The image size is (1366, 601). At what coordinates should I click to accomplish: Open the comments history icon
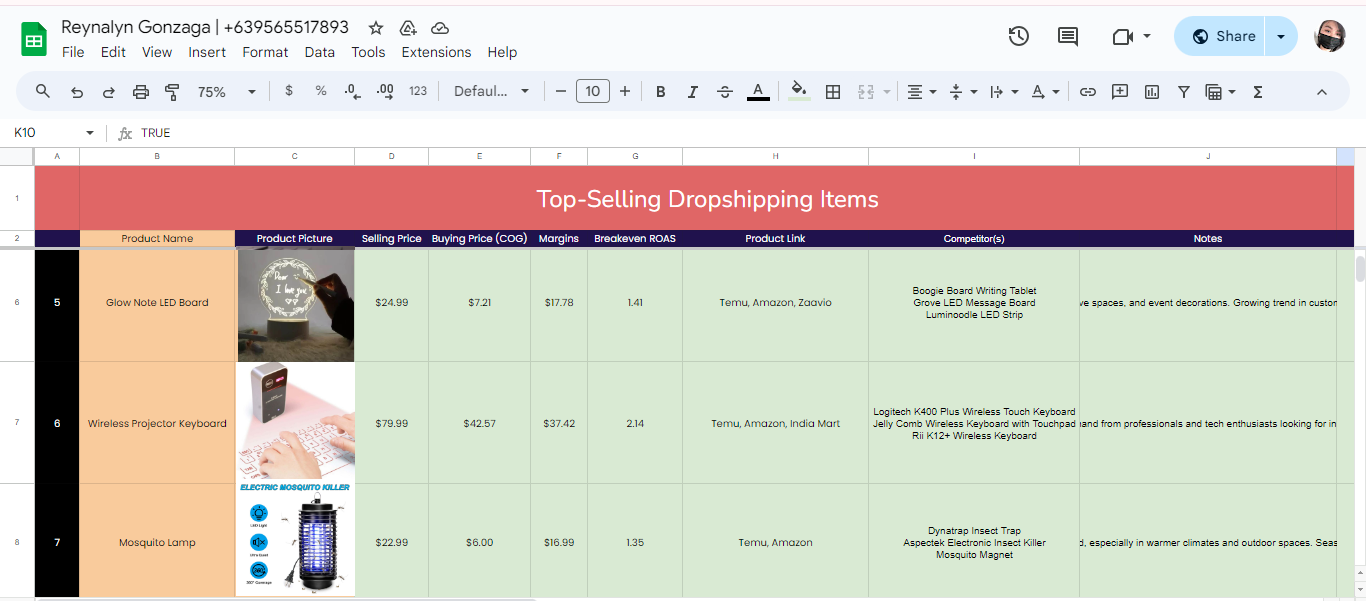point(1068,36)
